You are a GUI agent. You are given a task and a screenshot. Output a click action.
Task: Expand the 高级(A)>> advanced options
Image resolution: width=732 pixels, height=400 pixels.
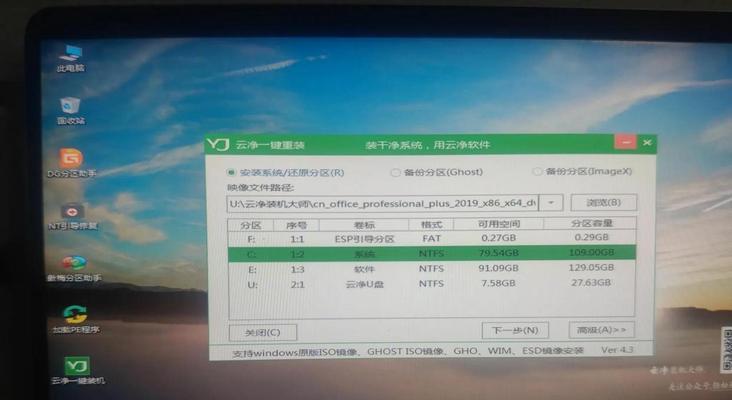tap(601, 330)
